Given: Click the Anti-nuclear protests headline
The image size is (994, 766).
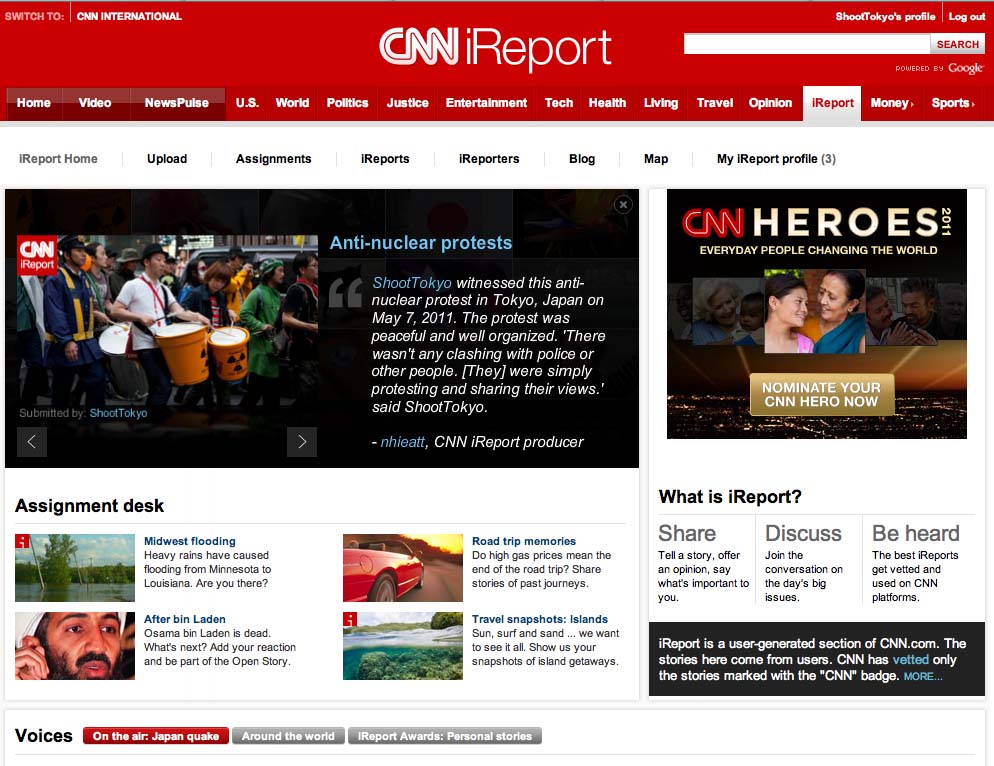Looking at the screenshot, I should coord(420,243).
